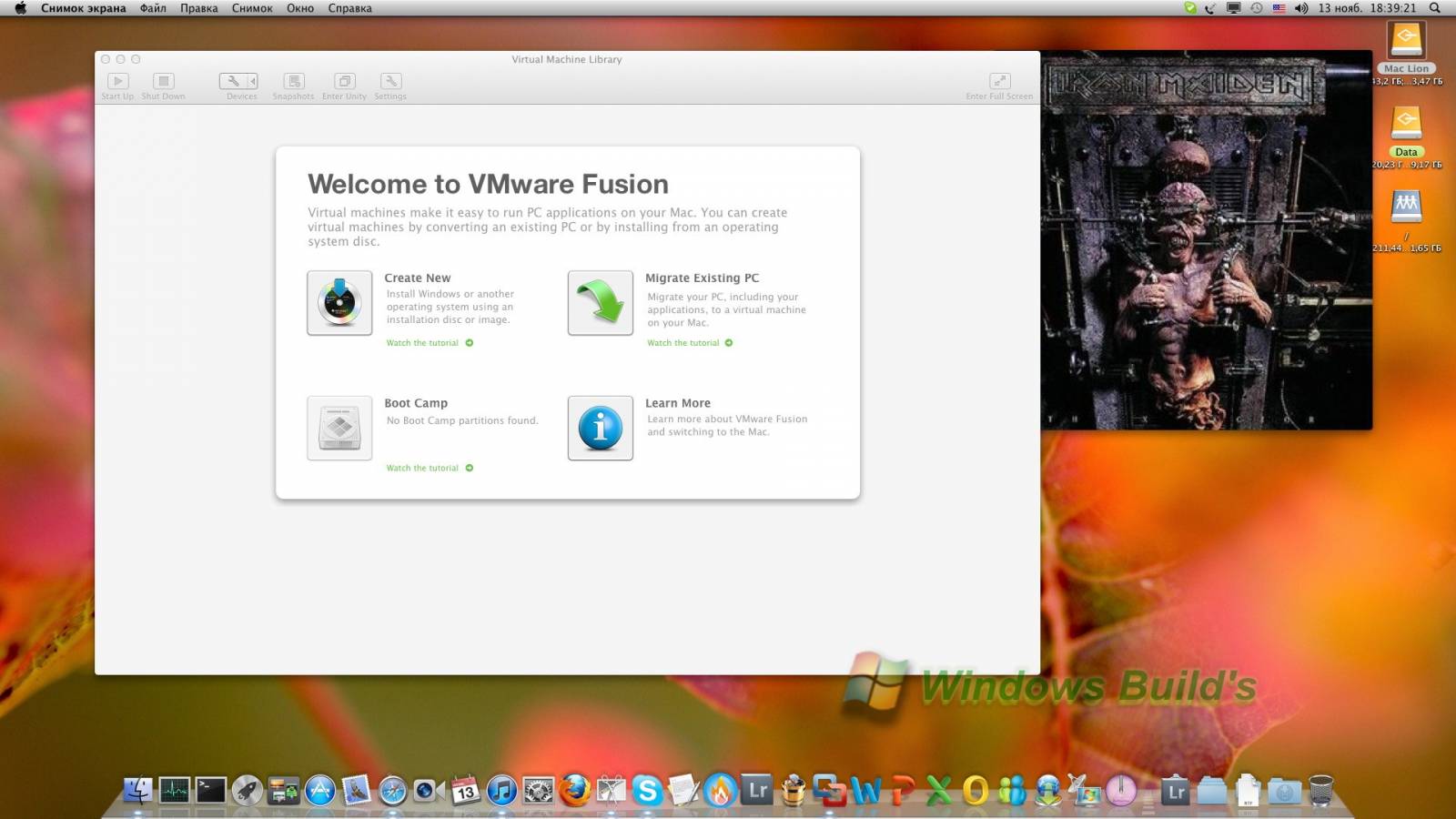The height and width of the screenshot is (819, 1456).
Task: Open the Снимок экрана application menu
Action: click(83, 8)
